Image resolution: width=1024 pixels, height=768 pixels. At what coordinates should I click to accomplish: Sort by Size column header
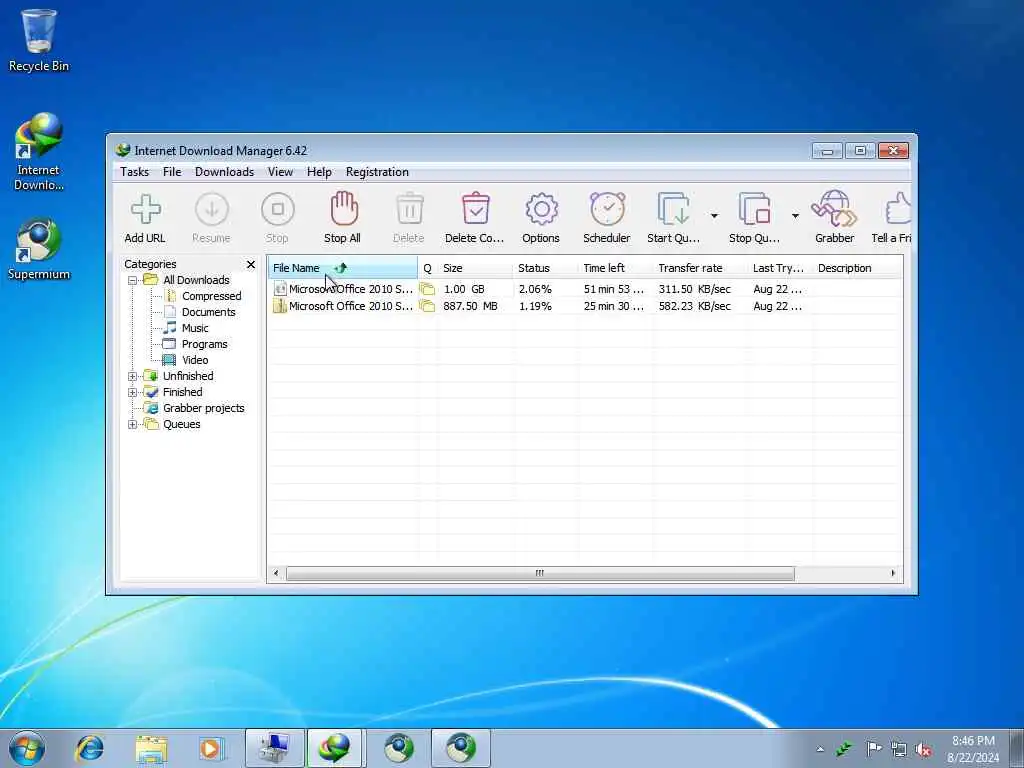click(475, 268)
